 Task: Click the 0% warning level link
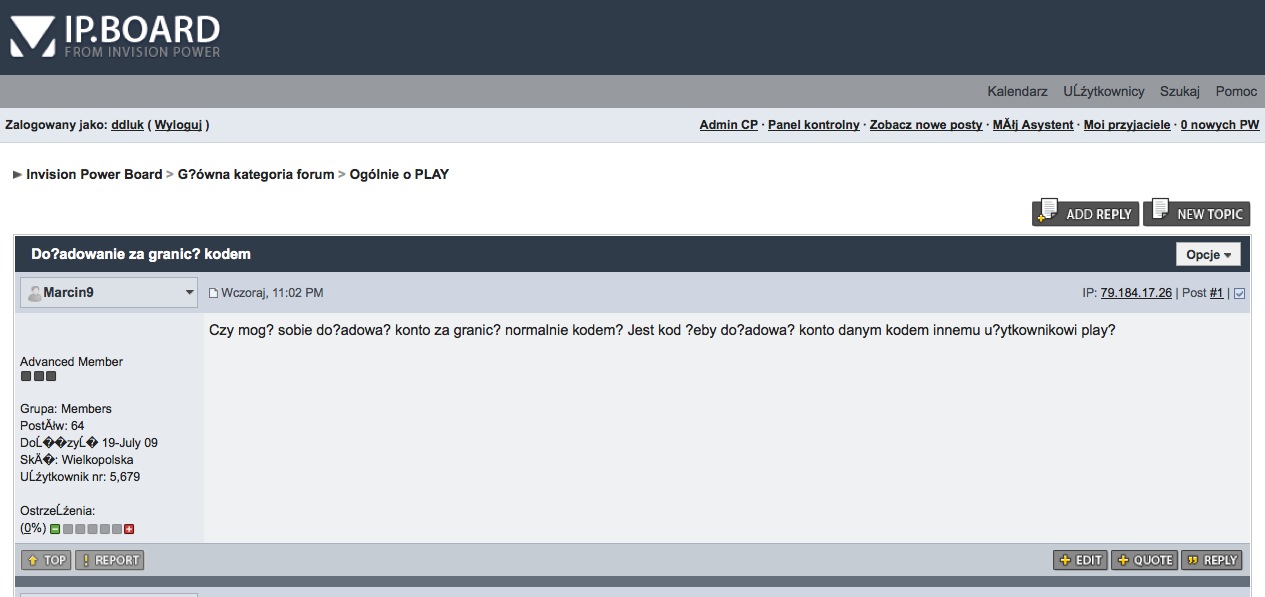(33, 528)
